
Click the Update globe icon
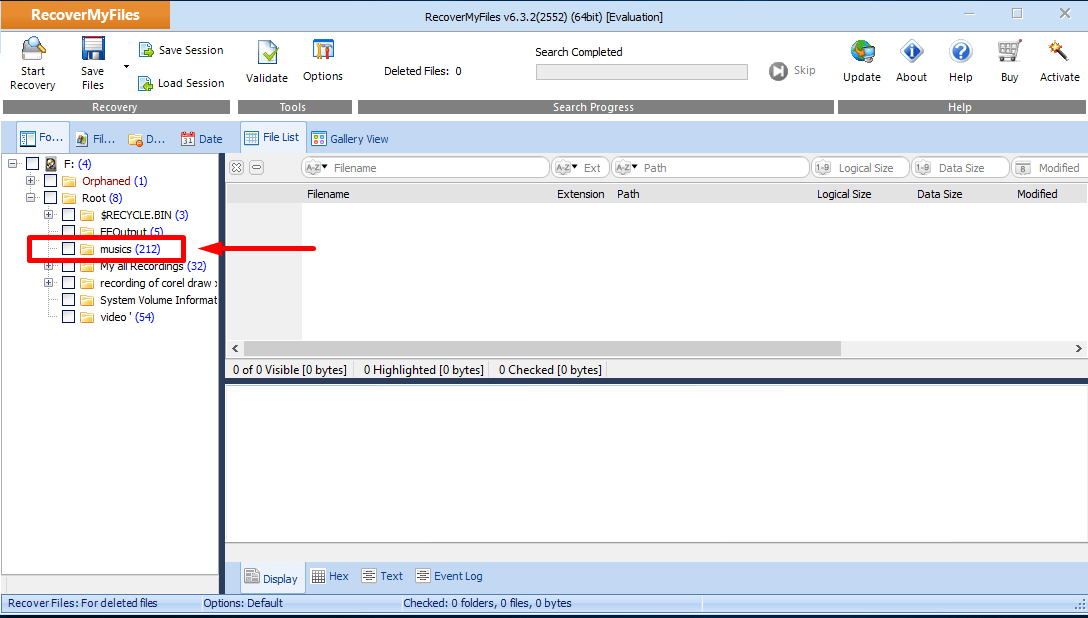(x=862, y=52)
